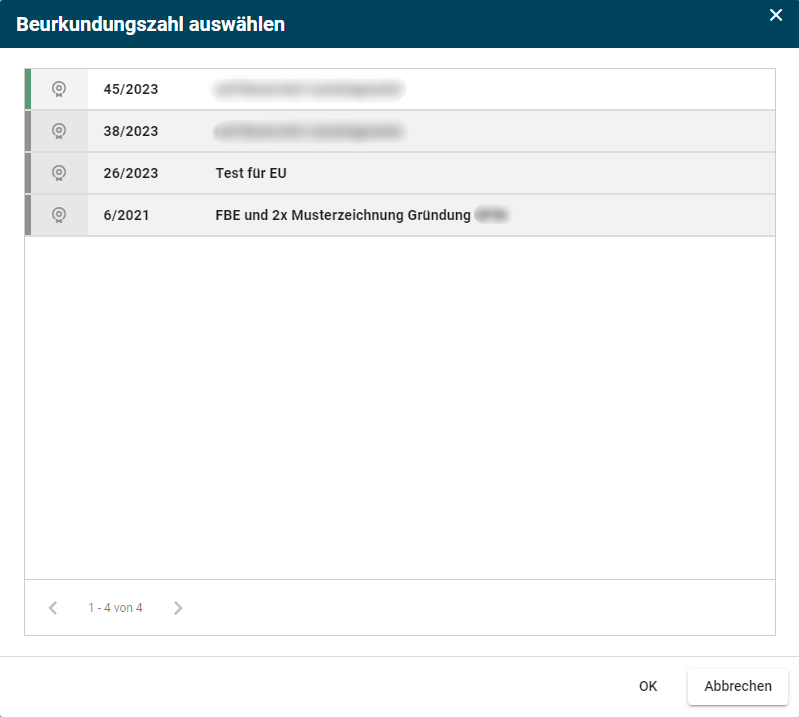
Task: Go to the previous page of results
Action: 53,607
